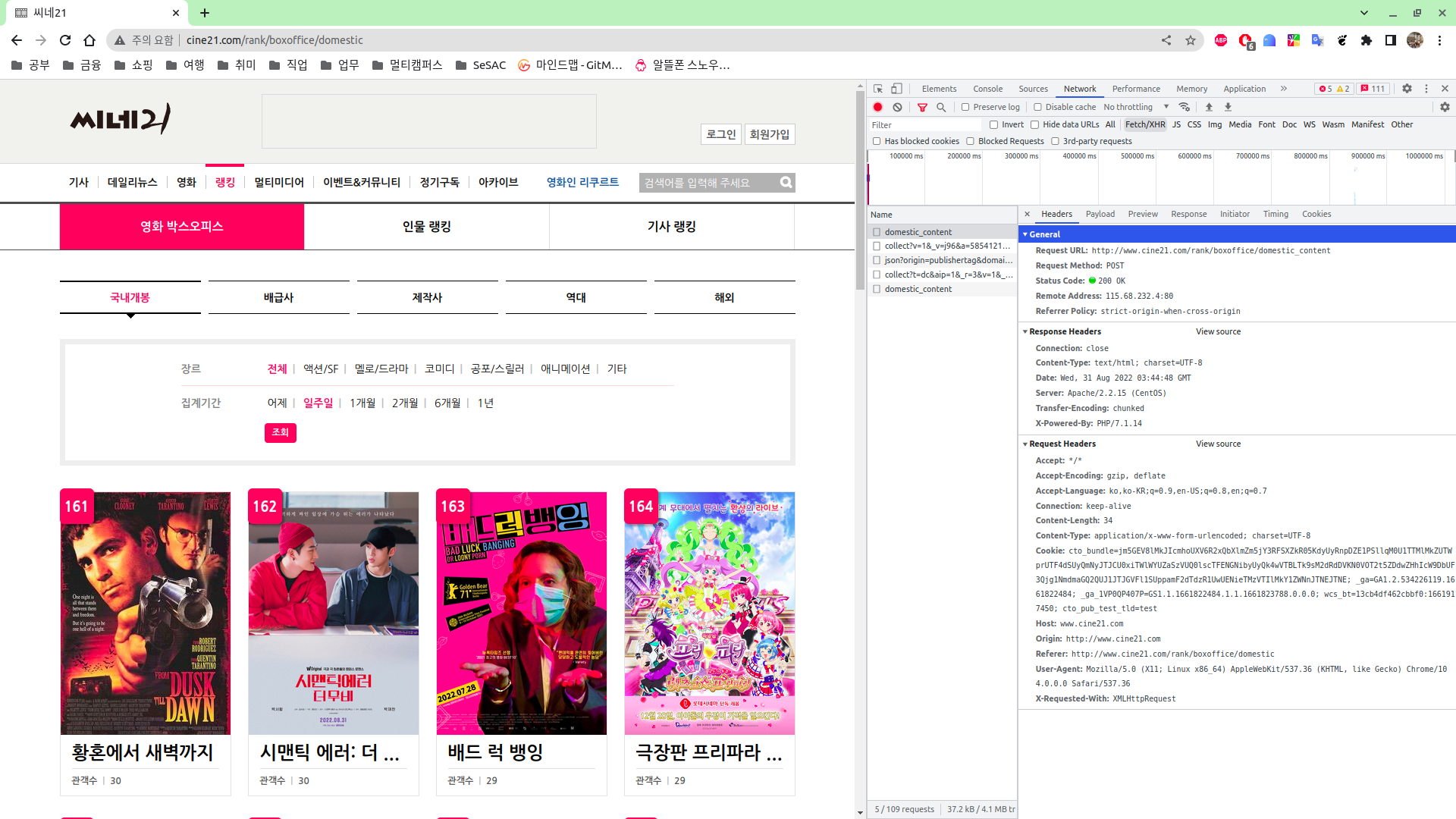Toggle the device toolbar icon
The width and height of the screenshot is (1456, 819).
(896, 89)
